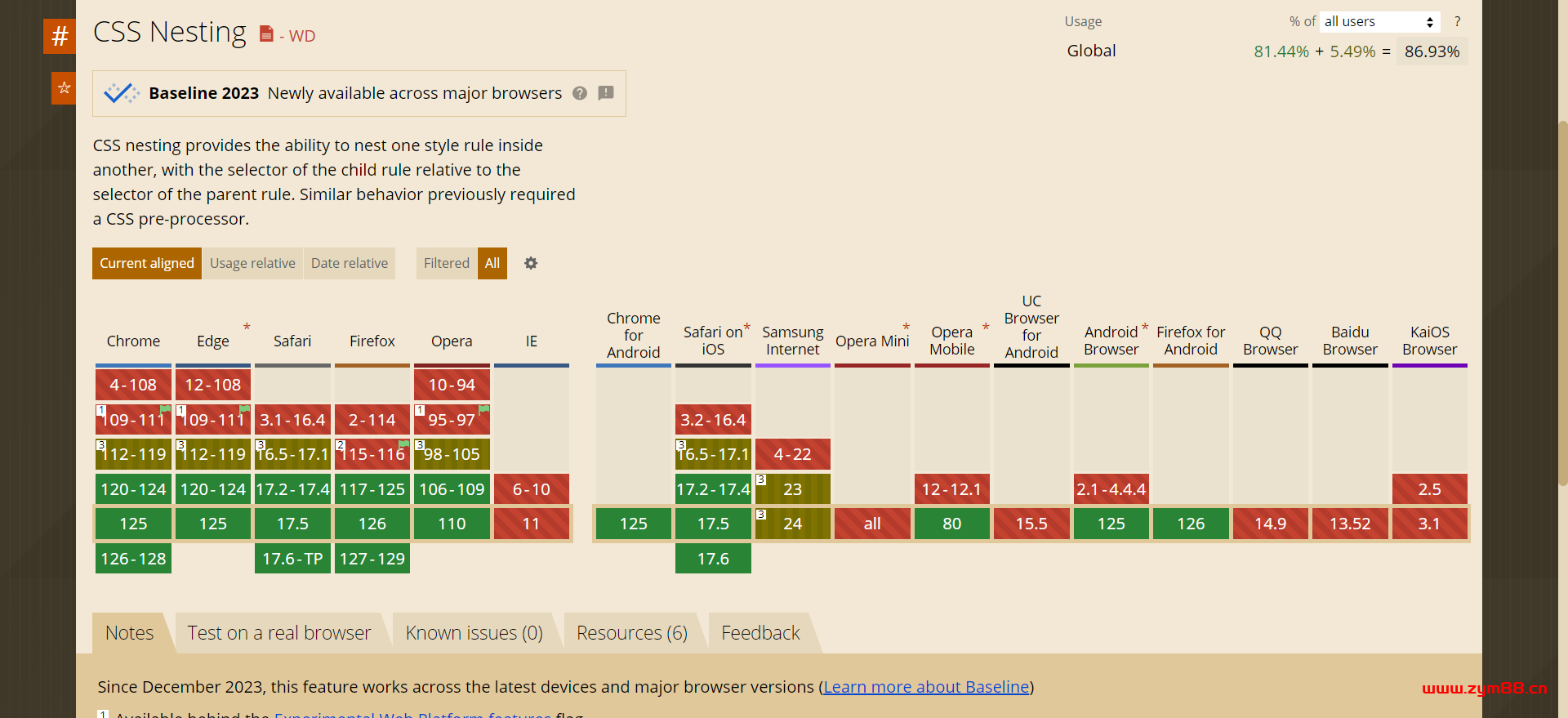Image resolution: width=1568 pixels, height=718 pixels.
Task: Switch to Test on a real browser tab
Action: pyautogui.click(x=279, y=633)
